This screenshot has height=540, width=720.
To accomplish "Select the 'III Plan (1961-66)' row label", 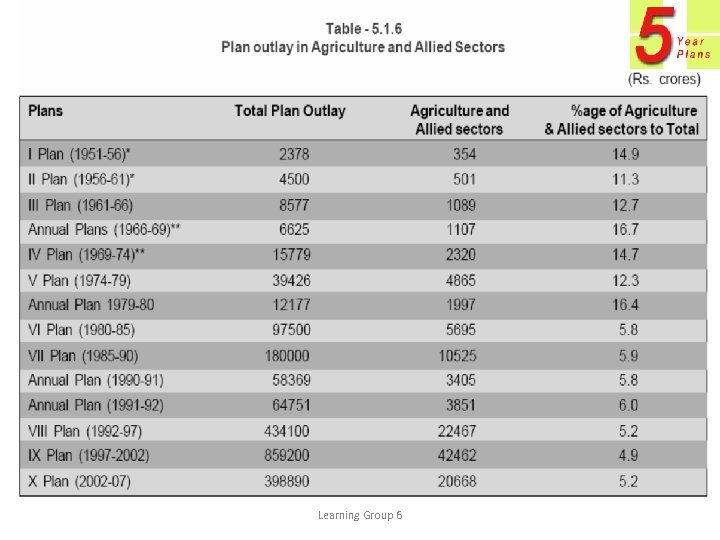I will [x=80, y=204].
